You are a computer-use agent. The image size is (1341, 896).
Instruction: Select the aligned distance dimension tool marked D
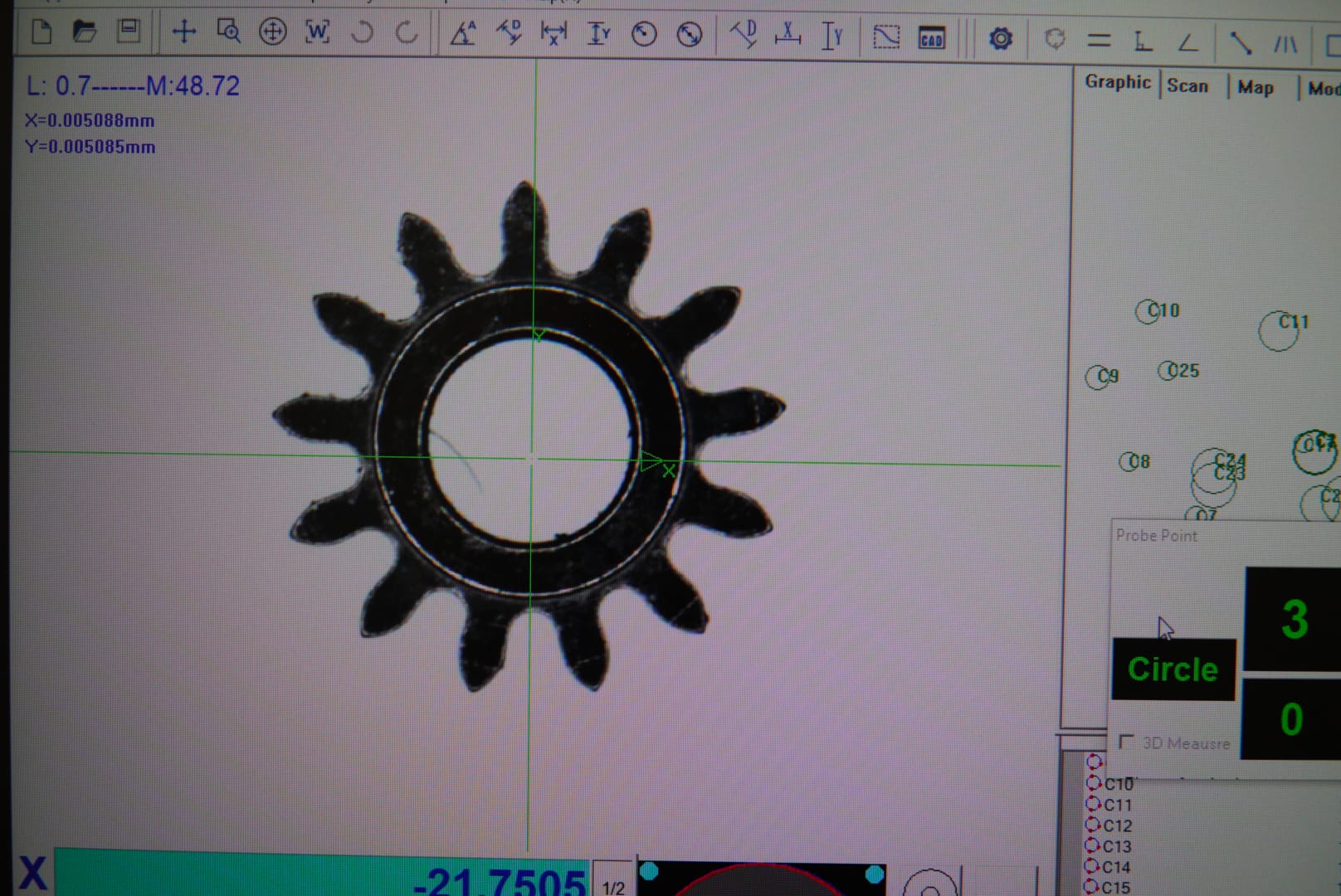509,33
